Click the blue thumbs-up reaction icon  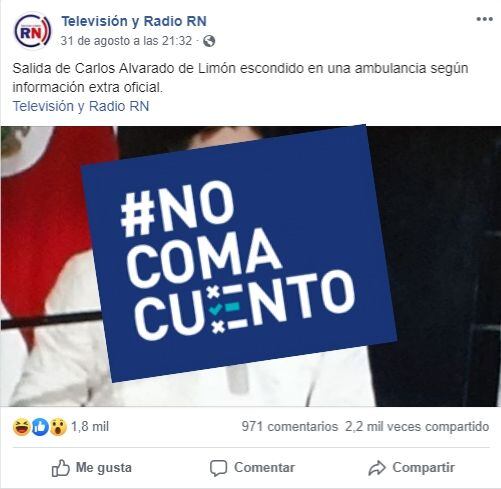(x=40, y=427)
